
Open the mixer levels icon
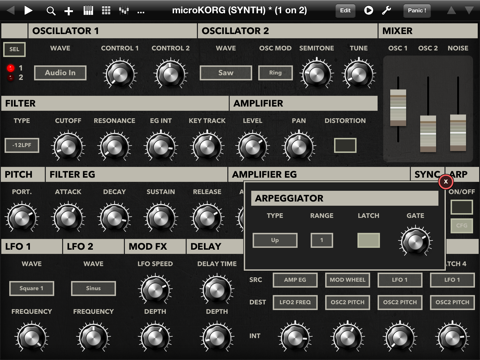tap(124, 11)
